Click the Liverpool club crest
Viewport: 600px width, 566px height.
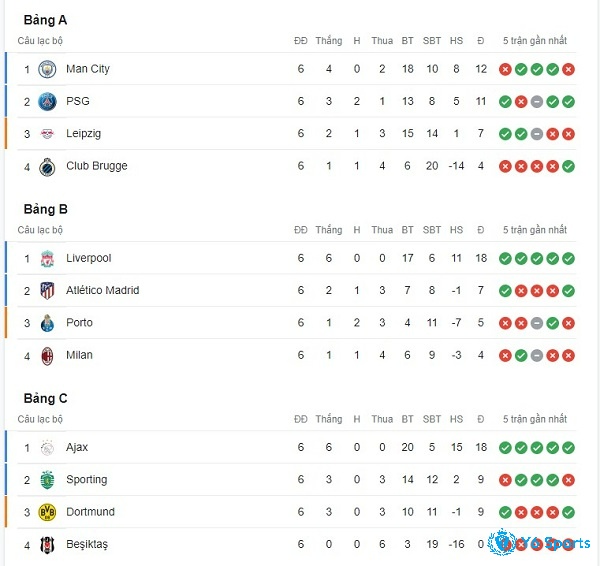pos(47,259)
